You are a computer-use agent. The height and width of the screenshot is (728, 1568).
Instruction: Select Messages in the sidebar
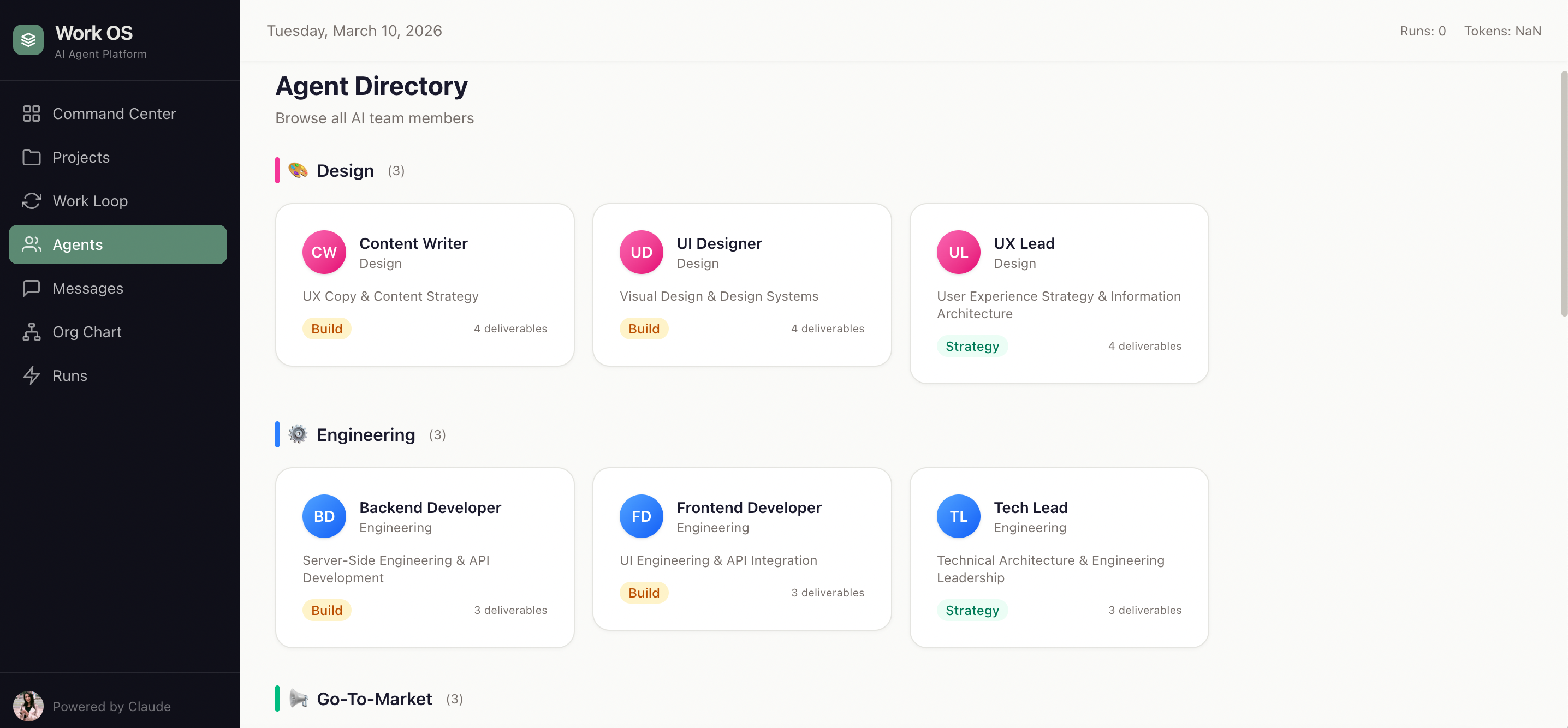click(x=88, y=288)
